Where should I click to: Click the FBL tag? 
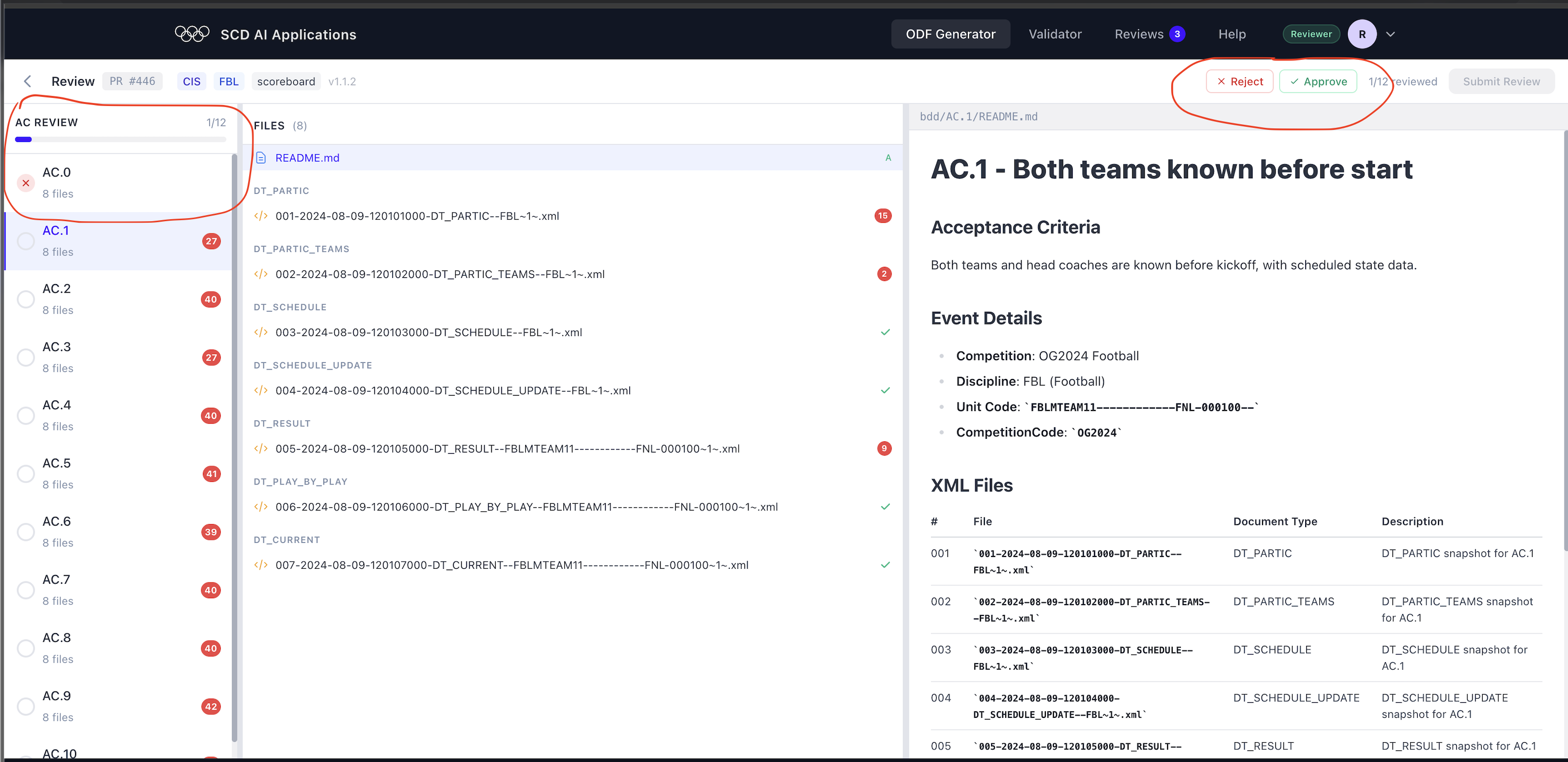pos(229,81)
